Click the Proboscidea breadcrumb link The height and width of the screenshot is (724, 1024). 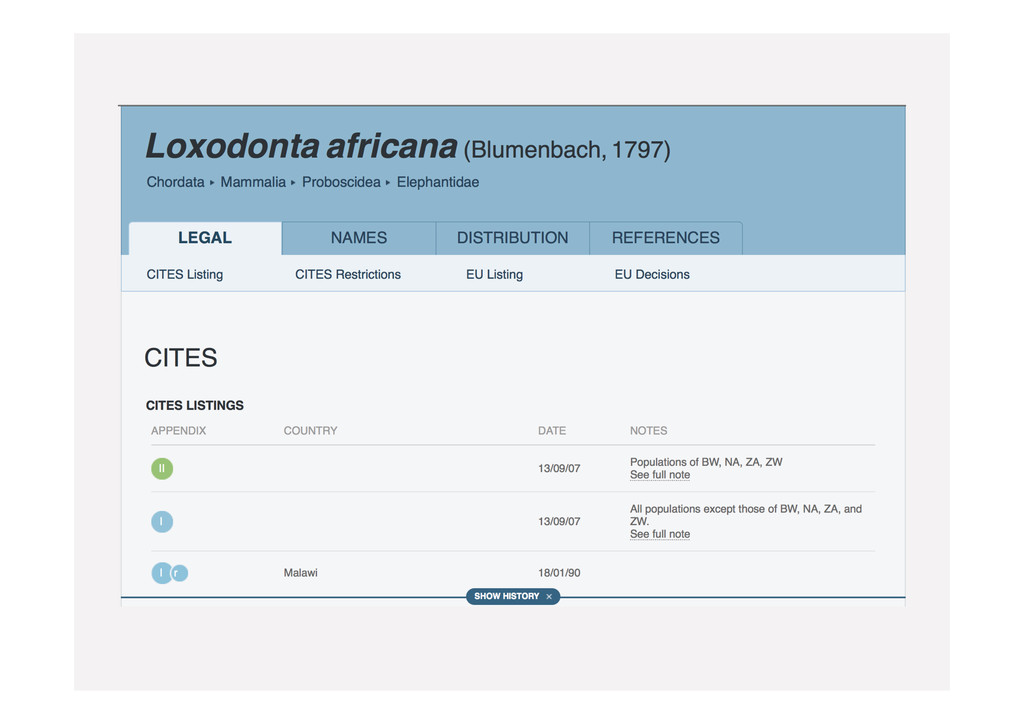[341, 182]
